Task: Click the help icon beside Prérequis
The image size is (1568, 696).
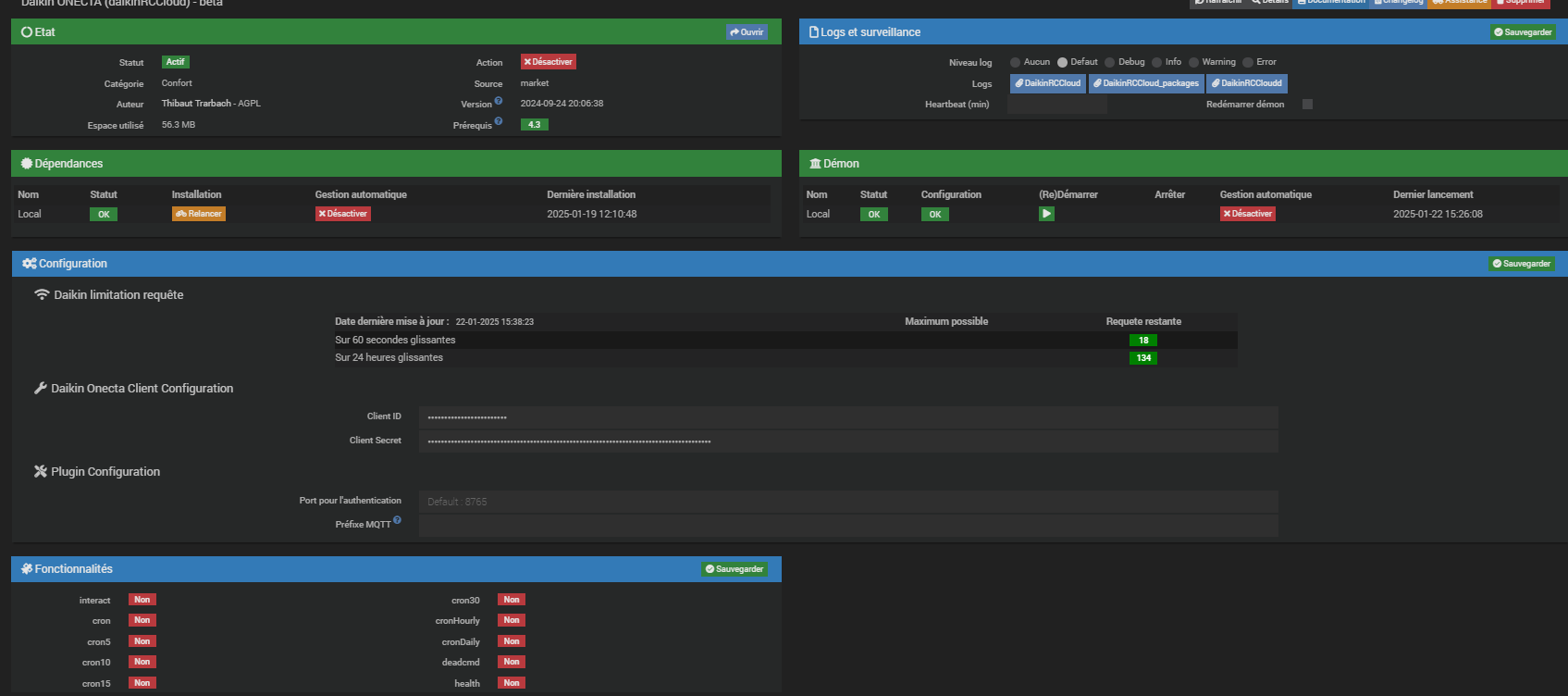Action: click(499, 121)
